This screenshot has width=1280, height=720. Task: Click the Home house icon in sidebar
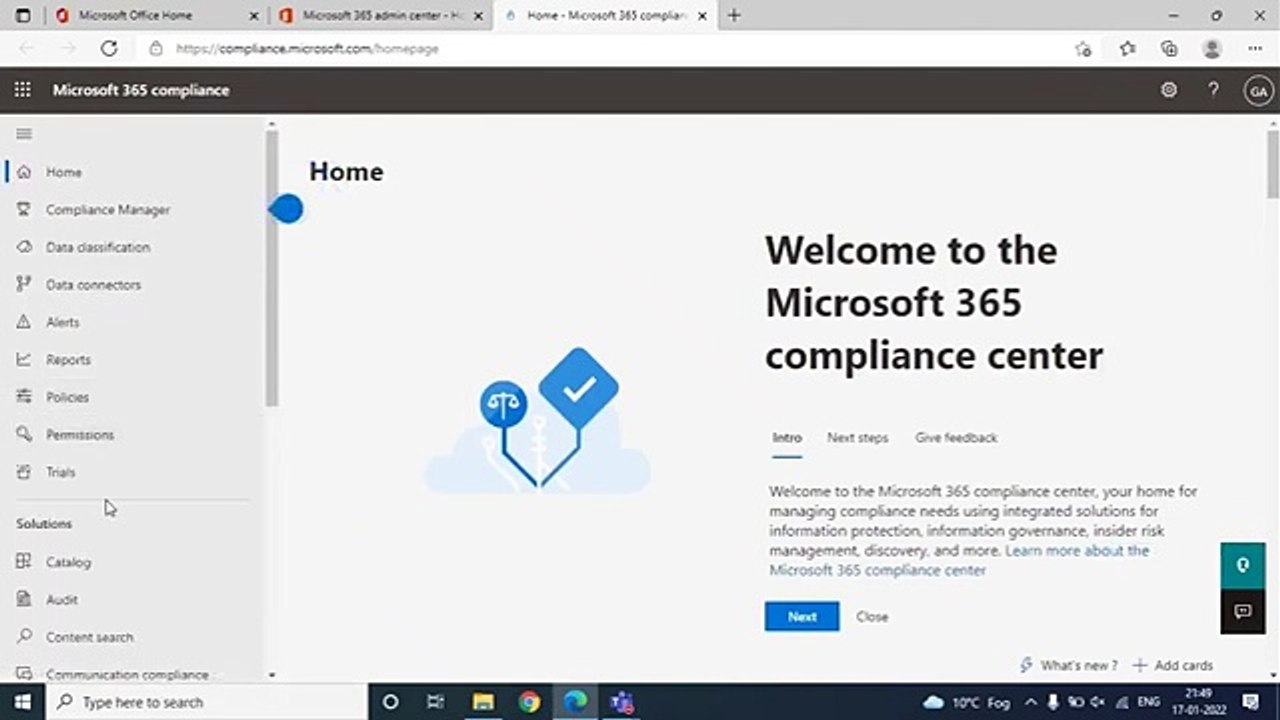(x=24, y=172)
